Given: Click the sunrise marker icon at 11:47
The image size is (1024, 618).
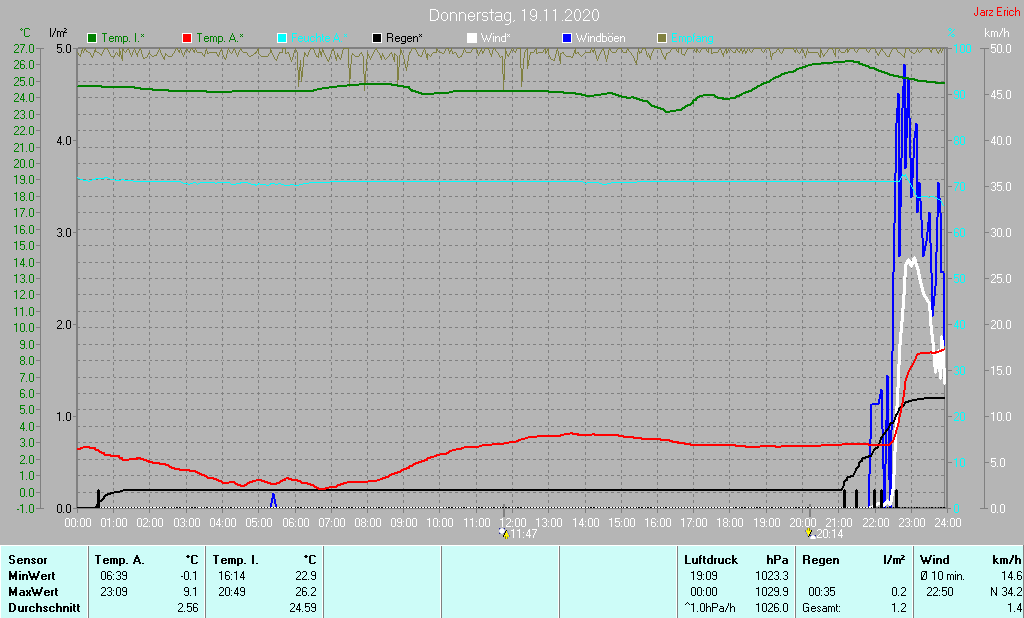Looking at the screenshot, I should [504, 534].
